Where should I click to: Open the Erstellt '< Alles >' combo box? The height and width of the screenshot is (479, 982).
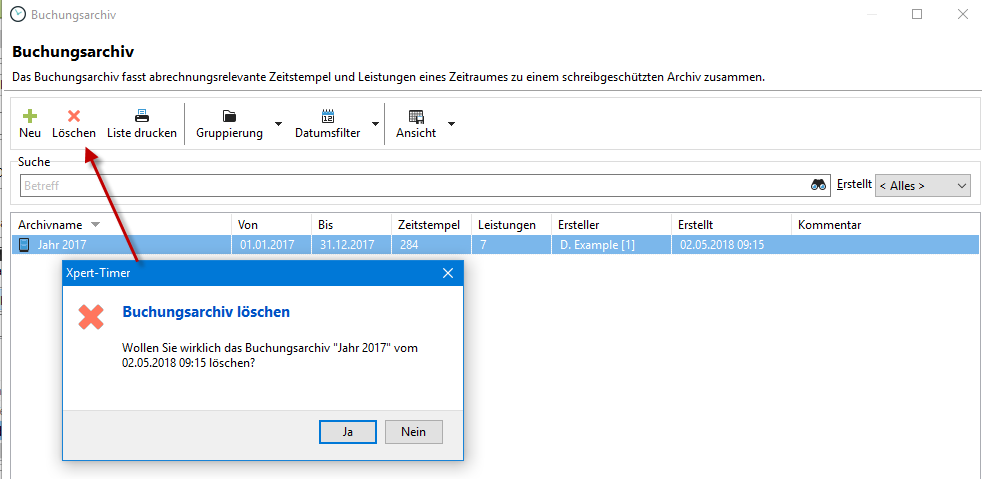pyautogui.click(x=922, y=185)
